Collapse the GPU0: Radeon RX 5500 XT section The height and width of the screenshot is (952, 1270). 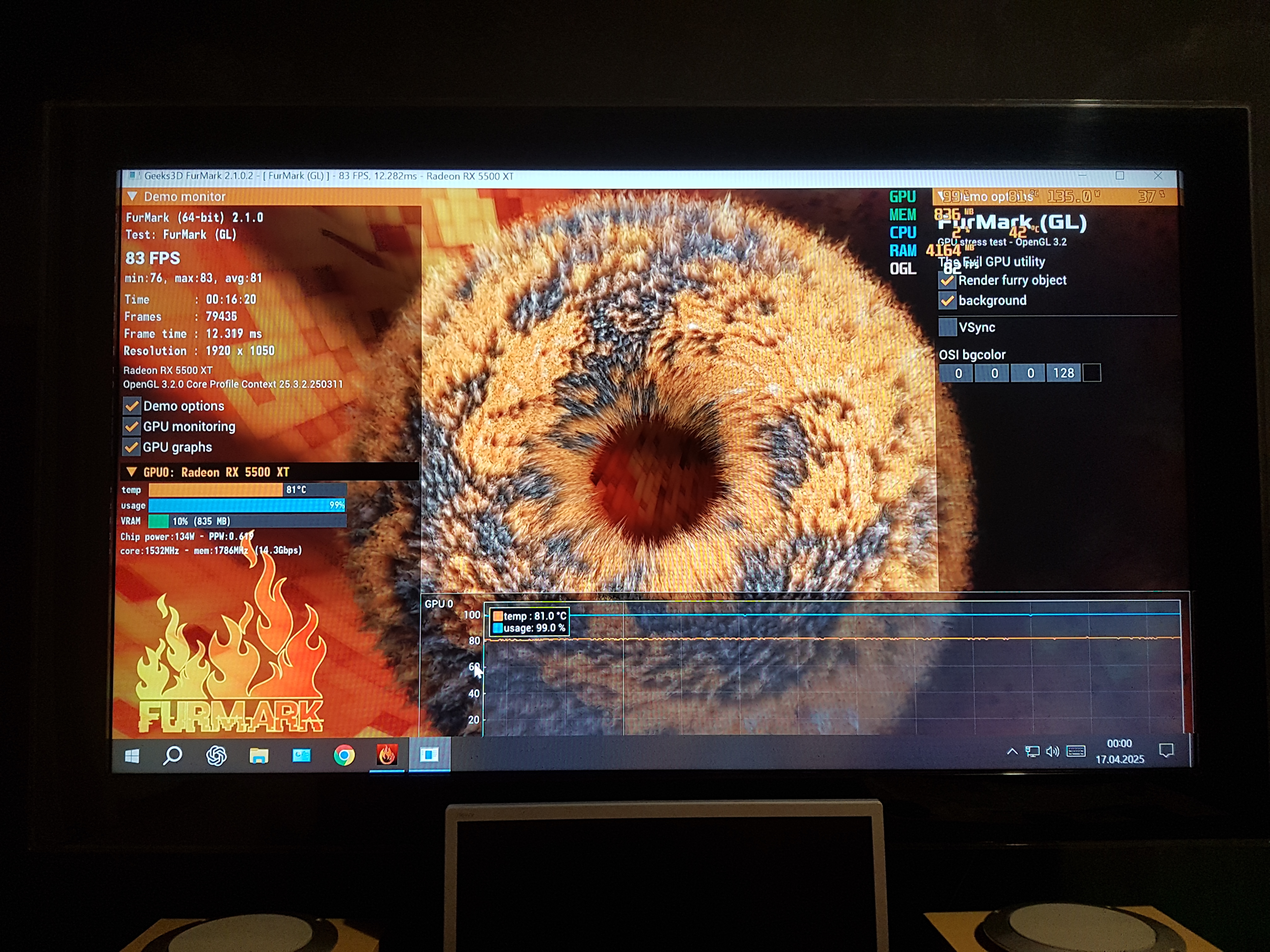[x=131, y=472]
